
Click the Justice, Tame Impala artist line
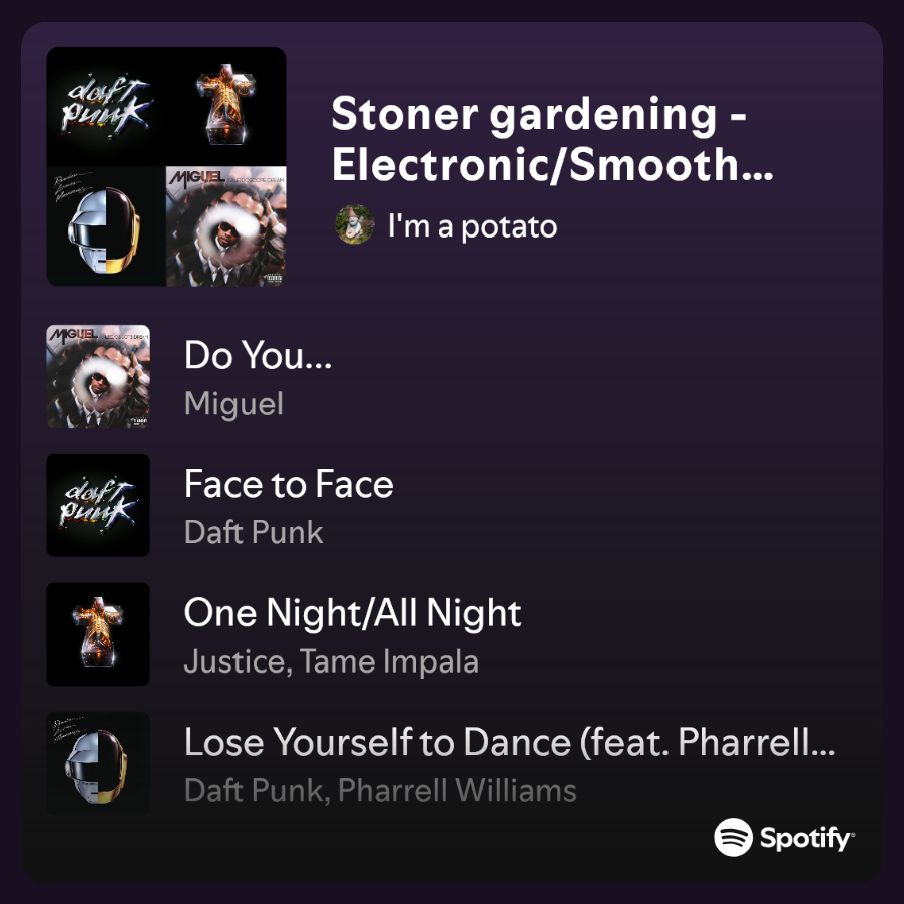tap(331, 661)
